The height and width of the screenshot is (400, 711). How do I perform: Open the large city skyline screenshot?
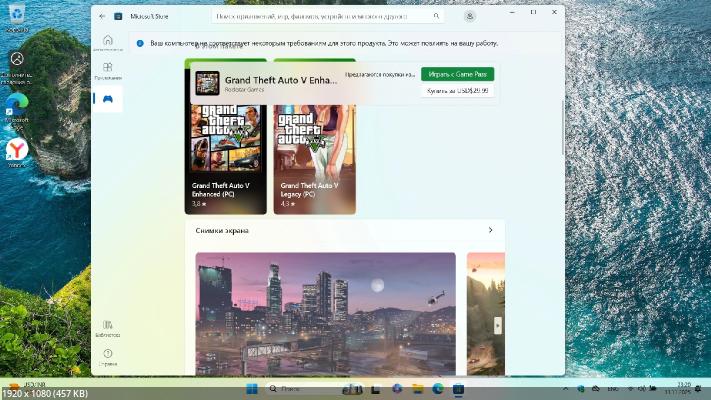(x=325, y=312)
